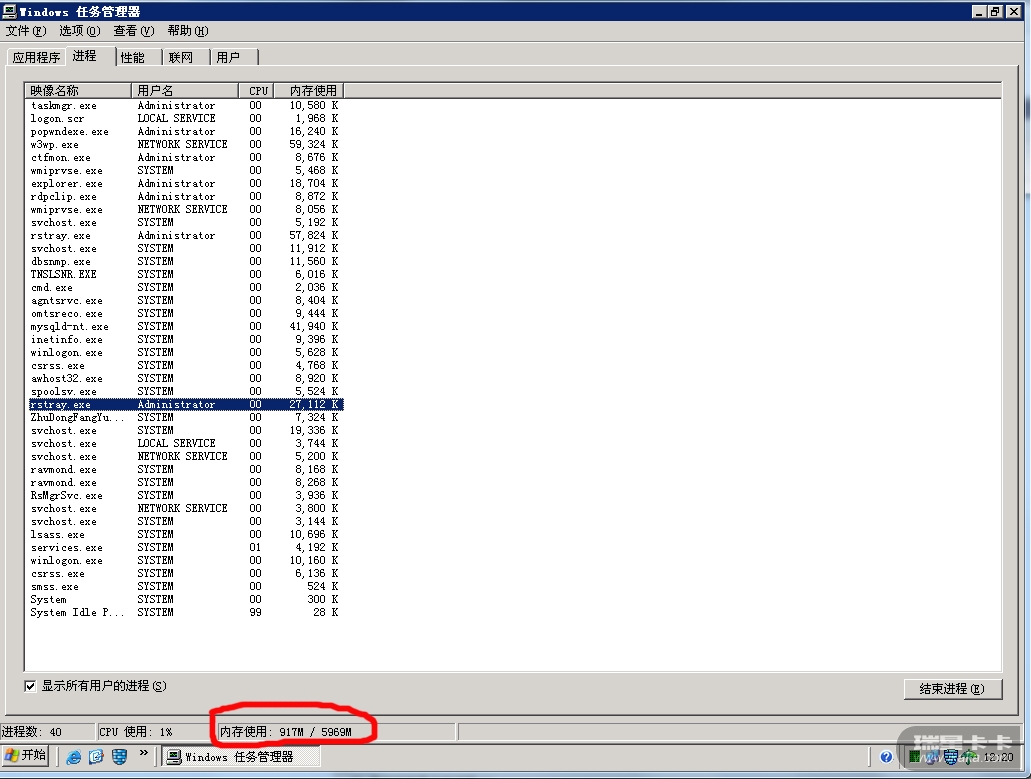Image resolution: width=1031 pixels, height=779 pixels.
Task: Click the 内存使用: 917M / 5969M status entry
Action: coord(335,732)
